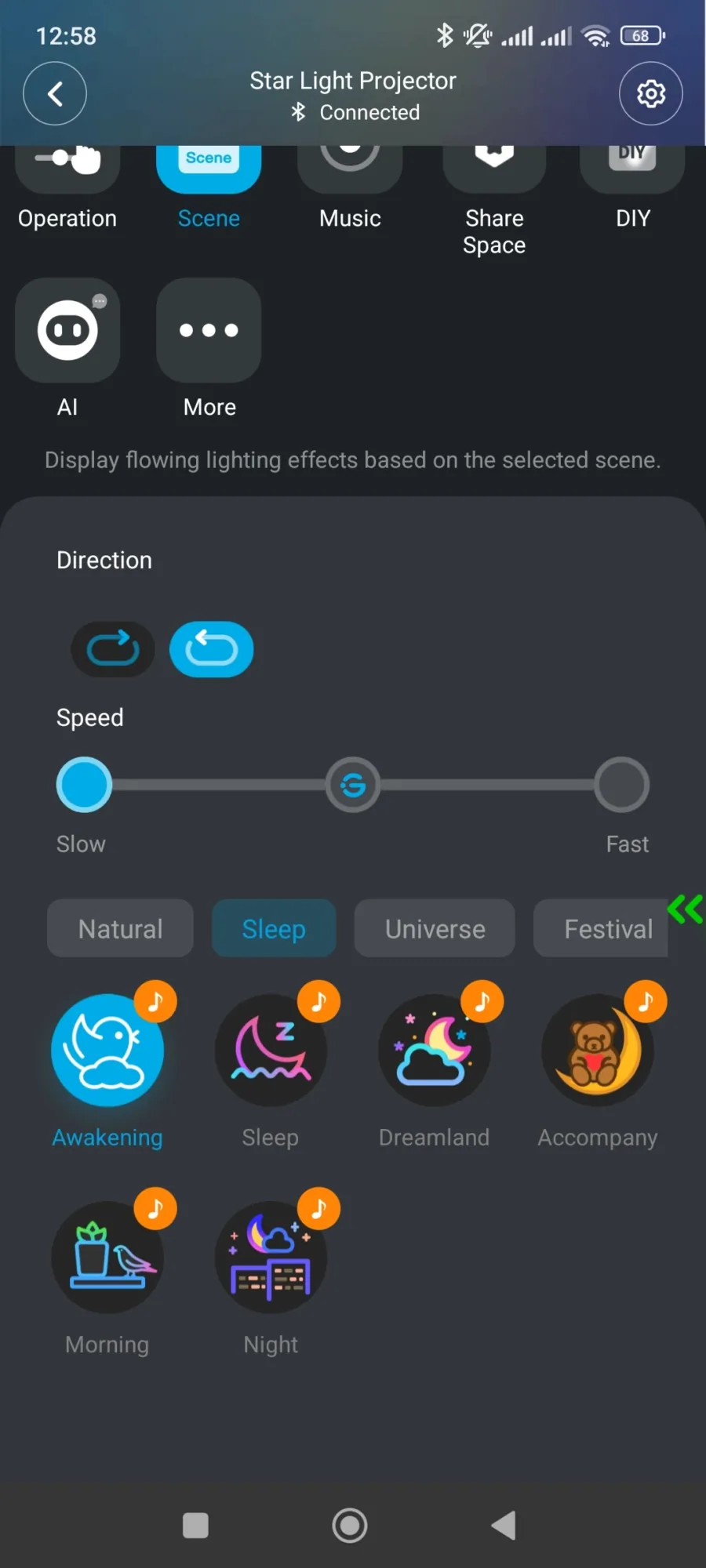The width and height of the screenshot is (706, 1568).
Task: Select the Dreamland cloud scene
Action: (435, 1050)
